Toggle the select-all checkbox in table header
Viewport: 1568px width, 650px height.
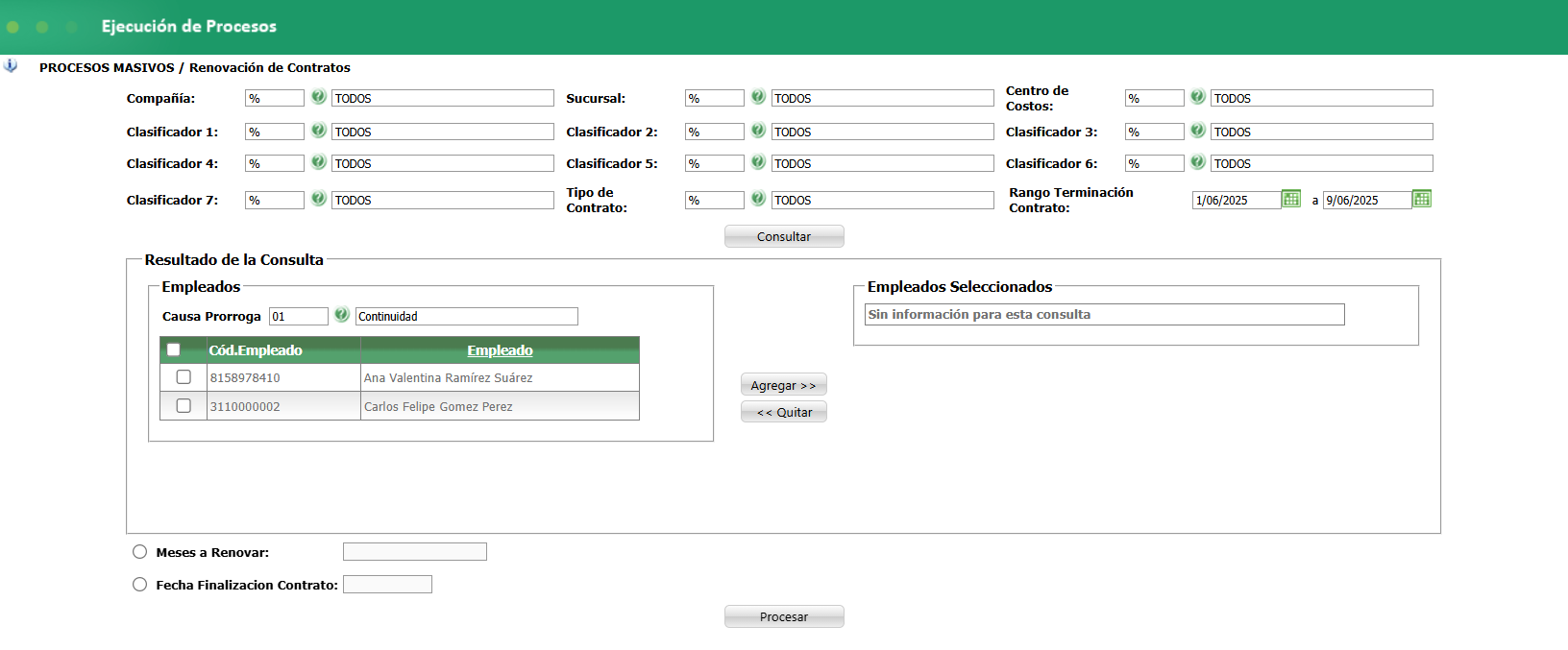pos(174,349)
